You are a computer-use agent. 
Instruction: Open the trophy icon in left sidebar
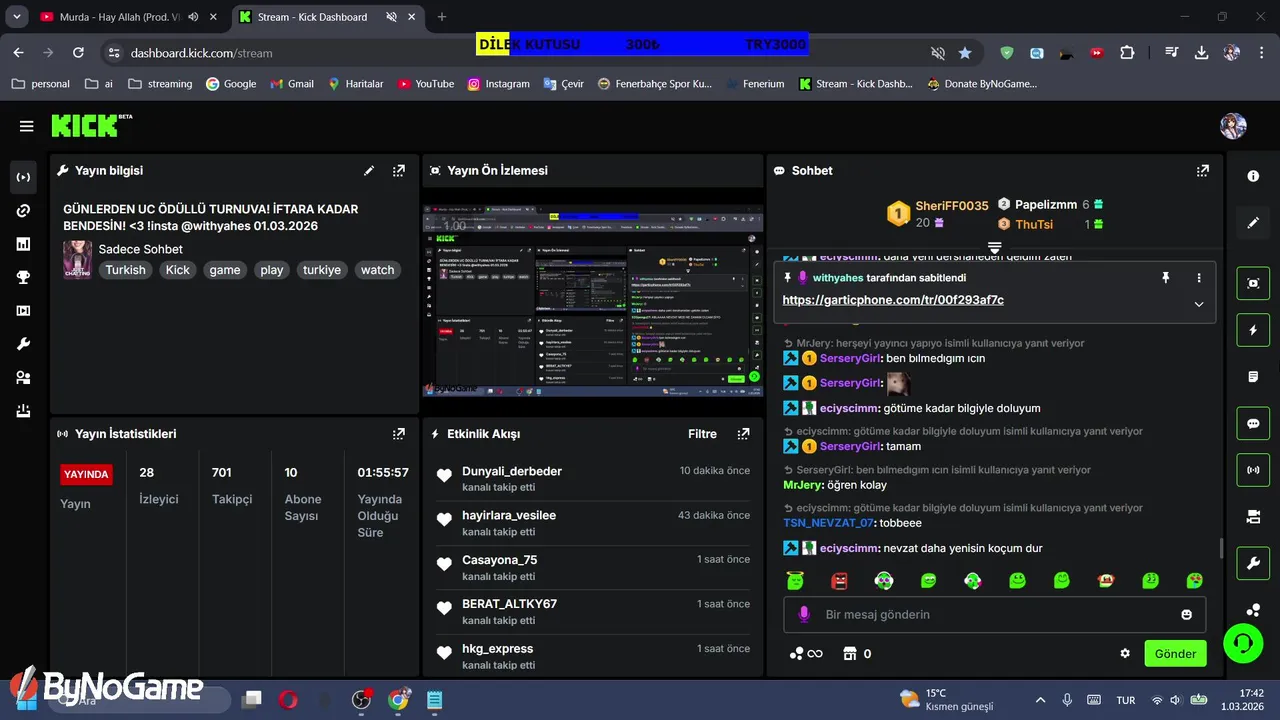23,278
